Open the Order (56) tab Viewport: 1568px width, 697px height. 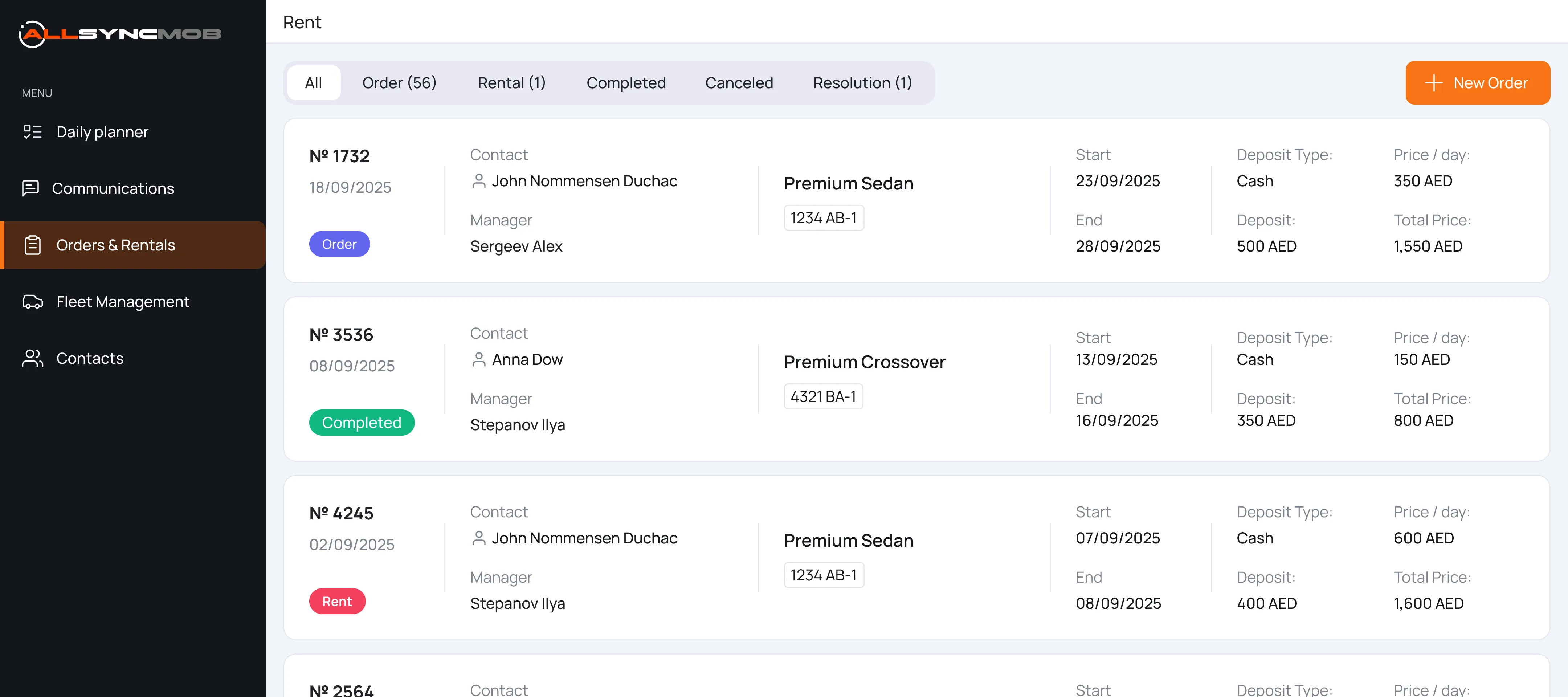pos(399,83)
